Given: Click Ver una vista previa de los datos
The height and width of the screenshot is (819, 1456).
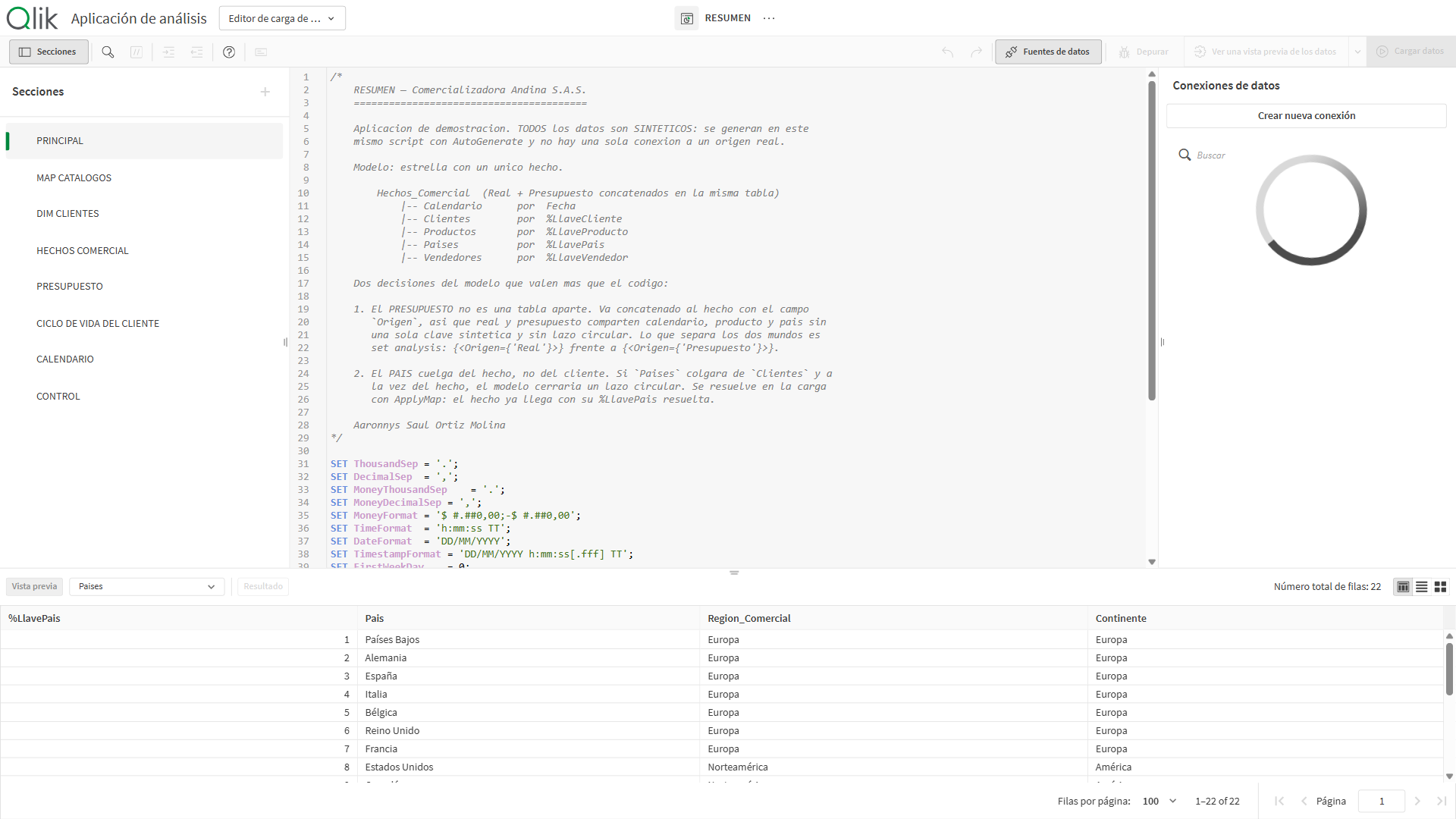Looking at the screenshot, I should tap(1266, 52).
